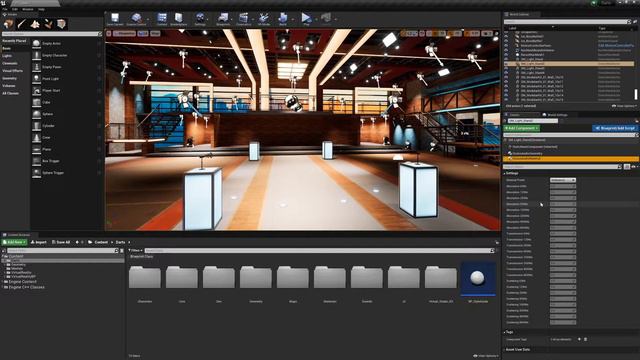Click the Blueprints toolbar icon
This screenshot has height=360, width=640.
tap(223, 18)
